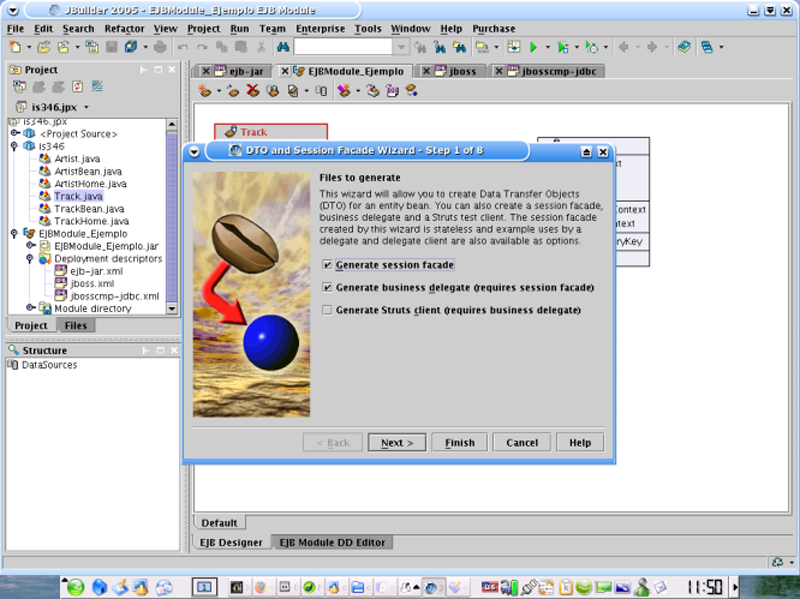
Task: Click the Track.java file icon in tree
Action: pos(45,197)
